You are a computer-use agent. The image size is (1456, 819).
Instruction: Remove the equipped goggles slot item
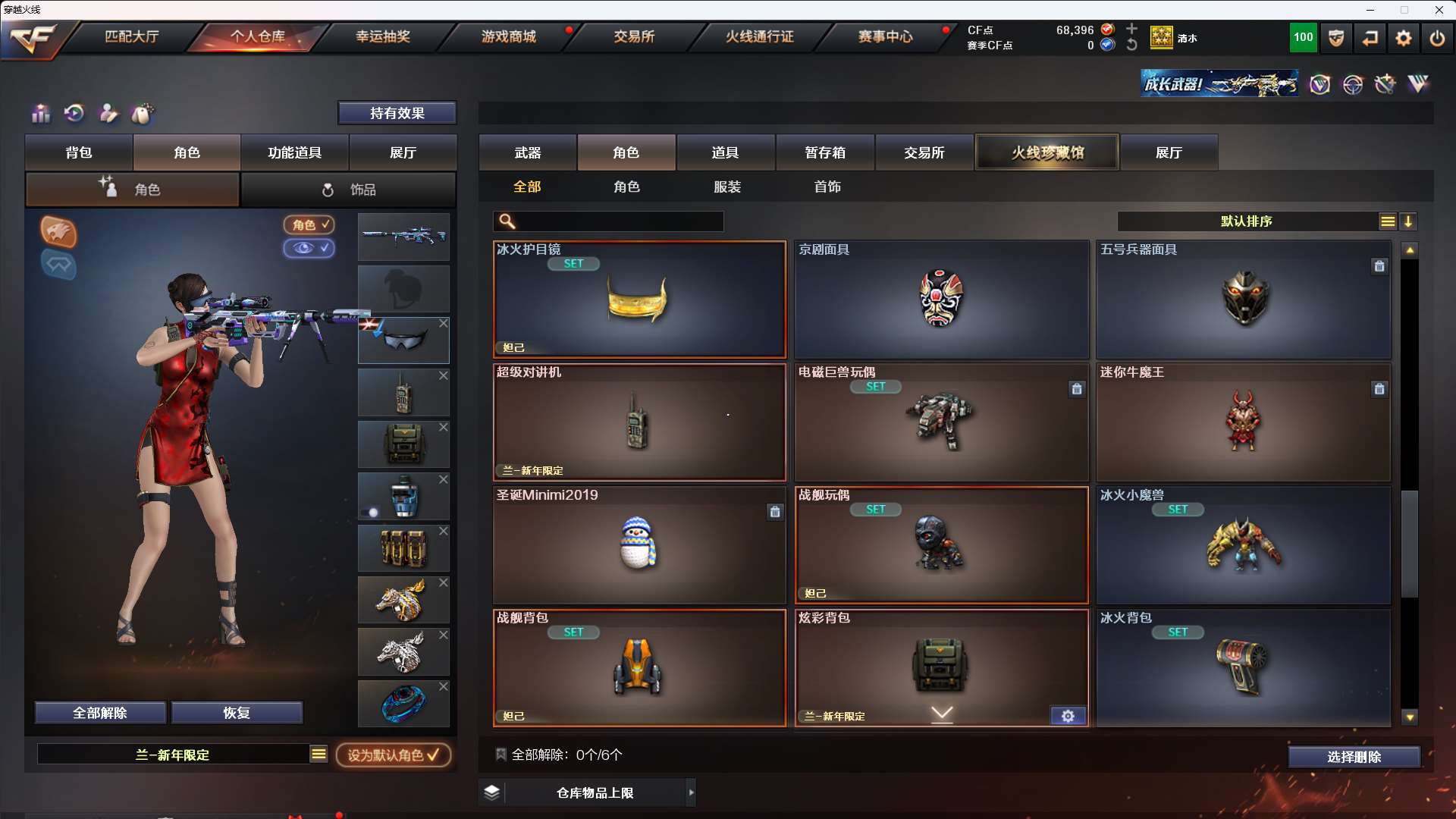(x=444, y=323)
